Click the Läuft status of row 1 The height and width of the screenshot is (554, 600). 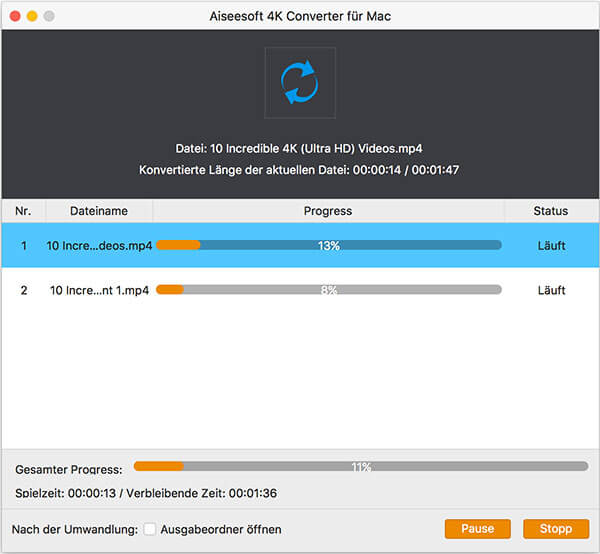coord(551,246)
